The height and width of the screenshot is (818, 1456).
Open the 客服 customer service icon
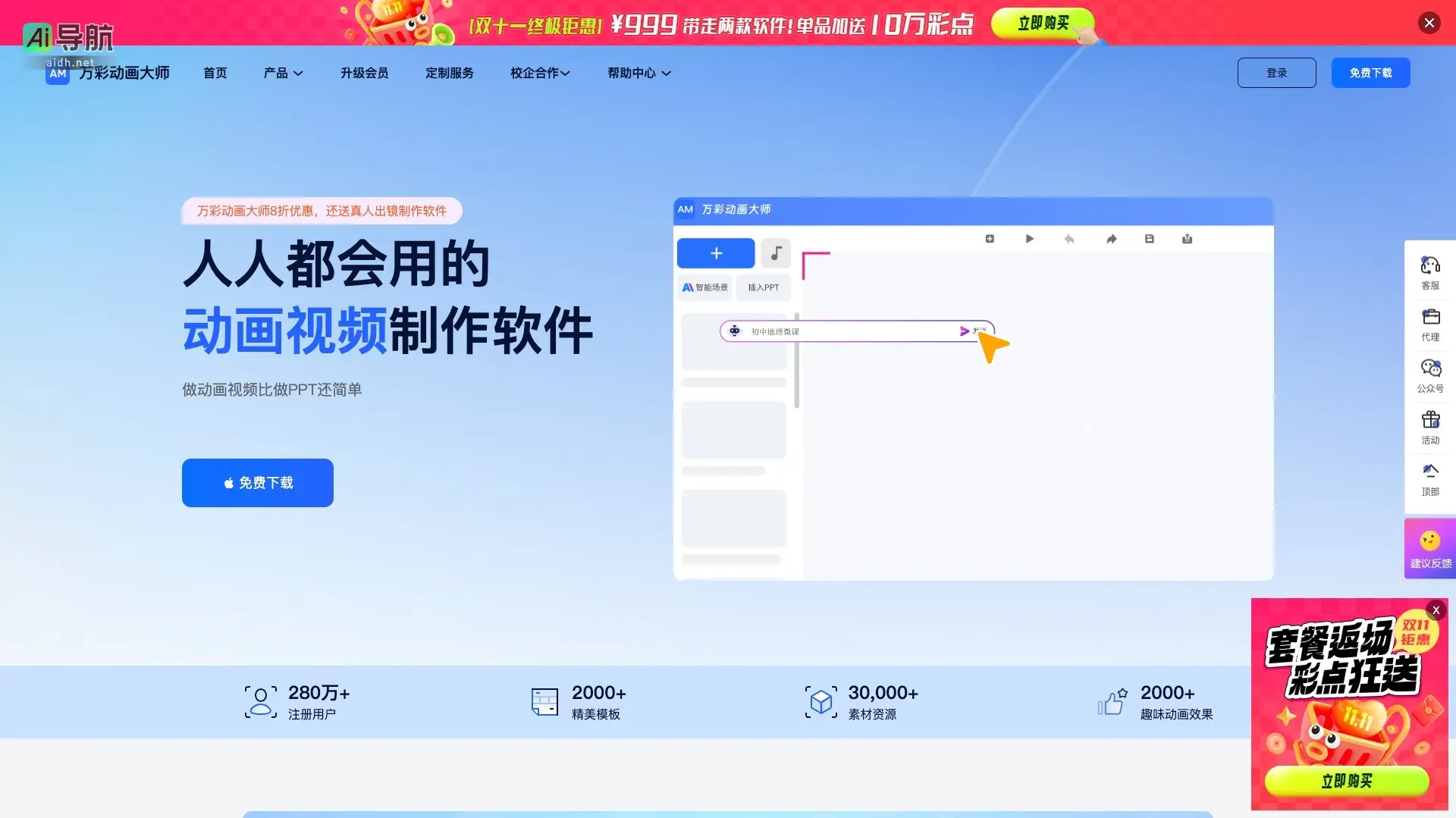tap(1430, 272)
